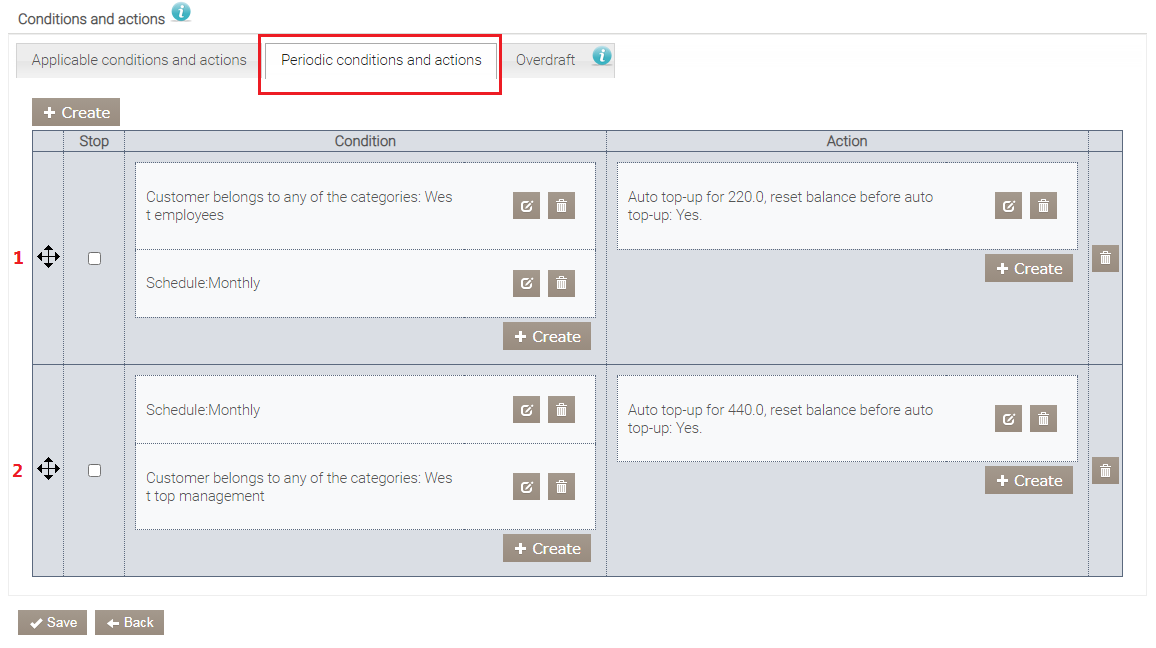Delete the West employees category condition
The height and width of the screenshot is (648, 1156).
[x=561, y=206]
